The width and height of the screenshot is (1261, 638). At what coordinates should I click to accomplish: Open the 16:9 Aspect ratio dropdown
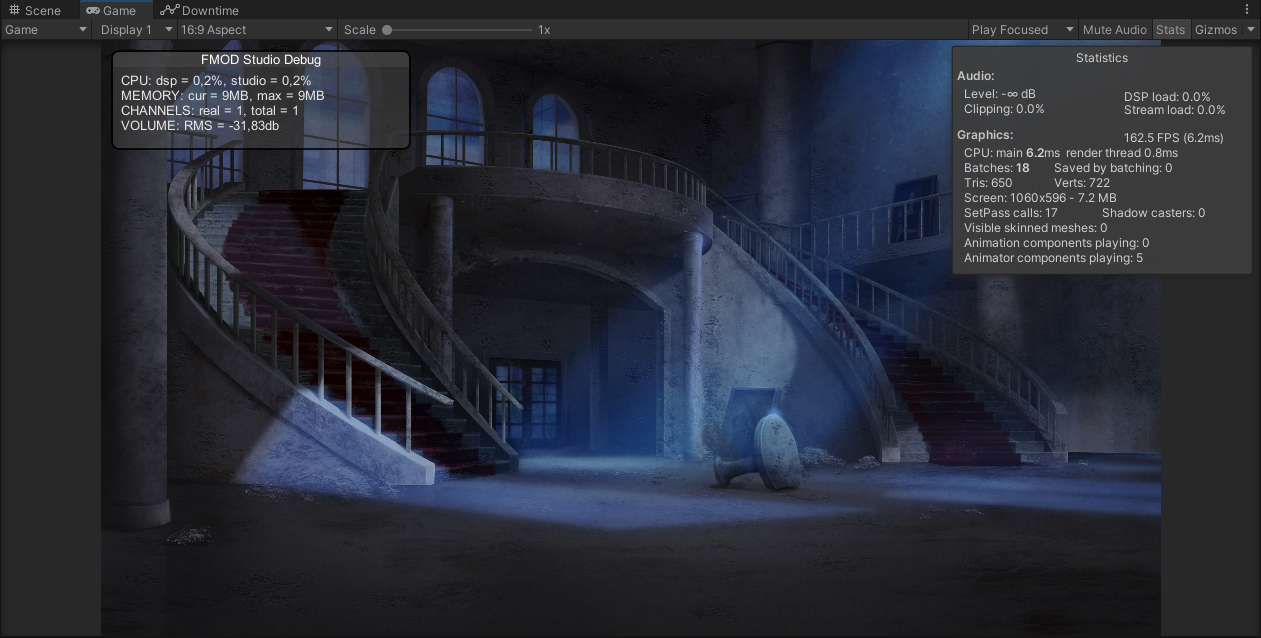coord(257,30)
